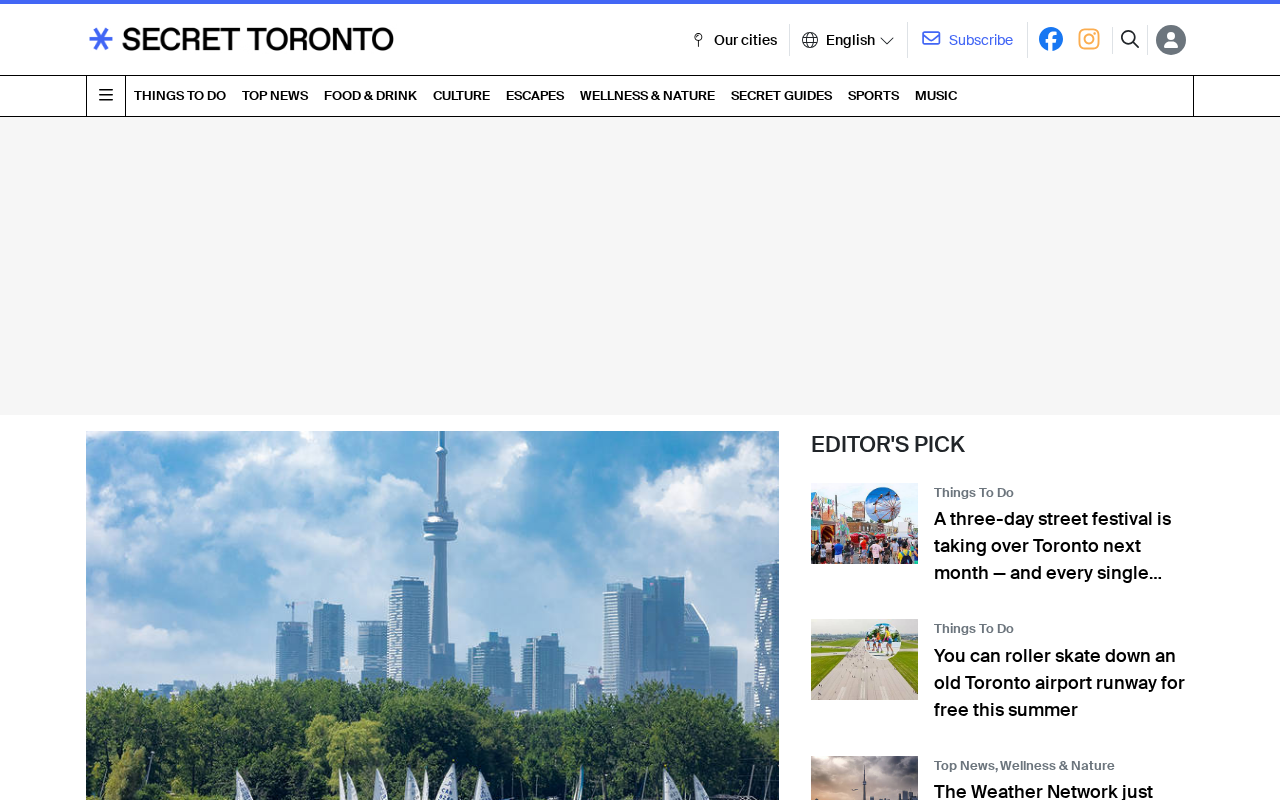Viewport: 1280px width, 800px height.
Task: Click Things To Do tag above roller skate article
Action: pyautogui.click(x=974, y=629)
